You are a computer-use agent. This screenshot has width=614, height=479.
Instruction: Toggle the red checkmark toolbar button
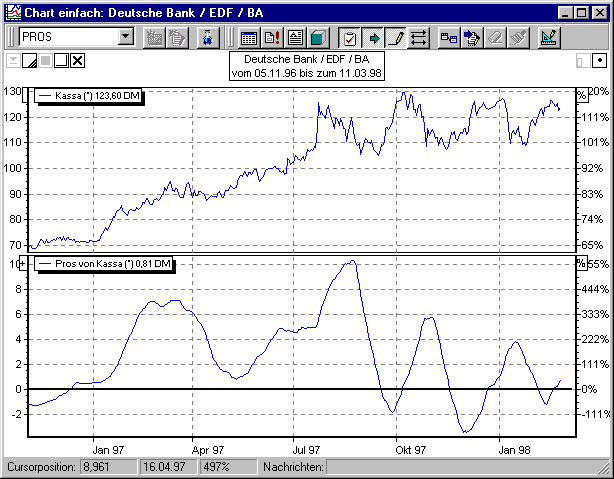coord(350,39)
